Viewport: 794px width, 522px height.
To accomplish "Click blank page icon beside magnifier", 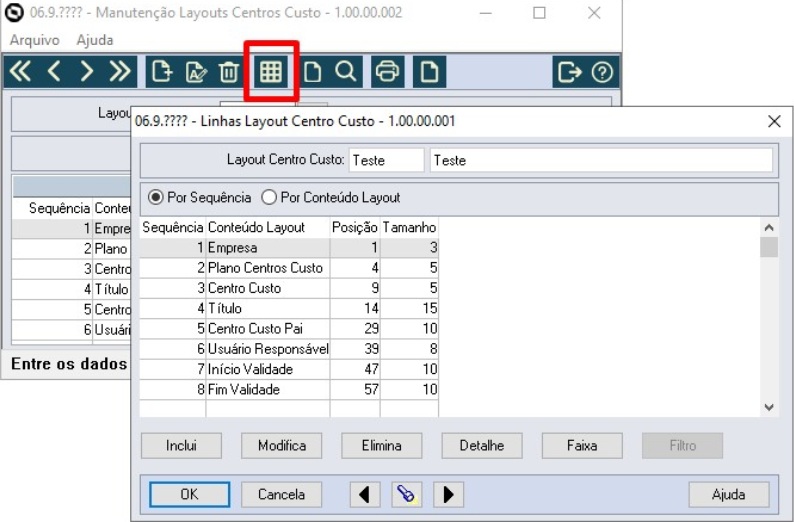I will 312,71.
